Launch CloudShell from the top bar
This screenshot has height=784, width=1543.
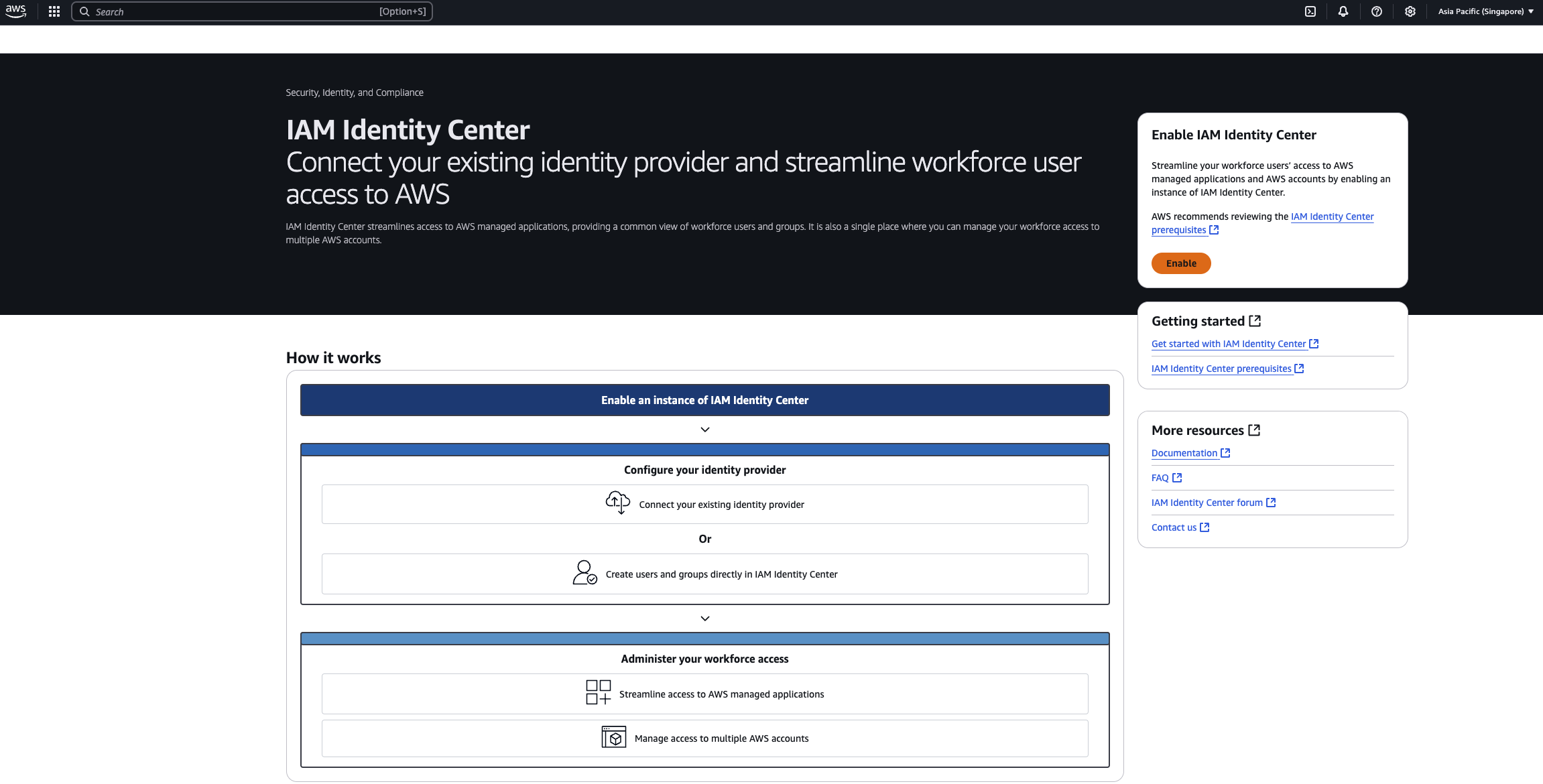(1310, 11)
